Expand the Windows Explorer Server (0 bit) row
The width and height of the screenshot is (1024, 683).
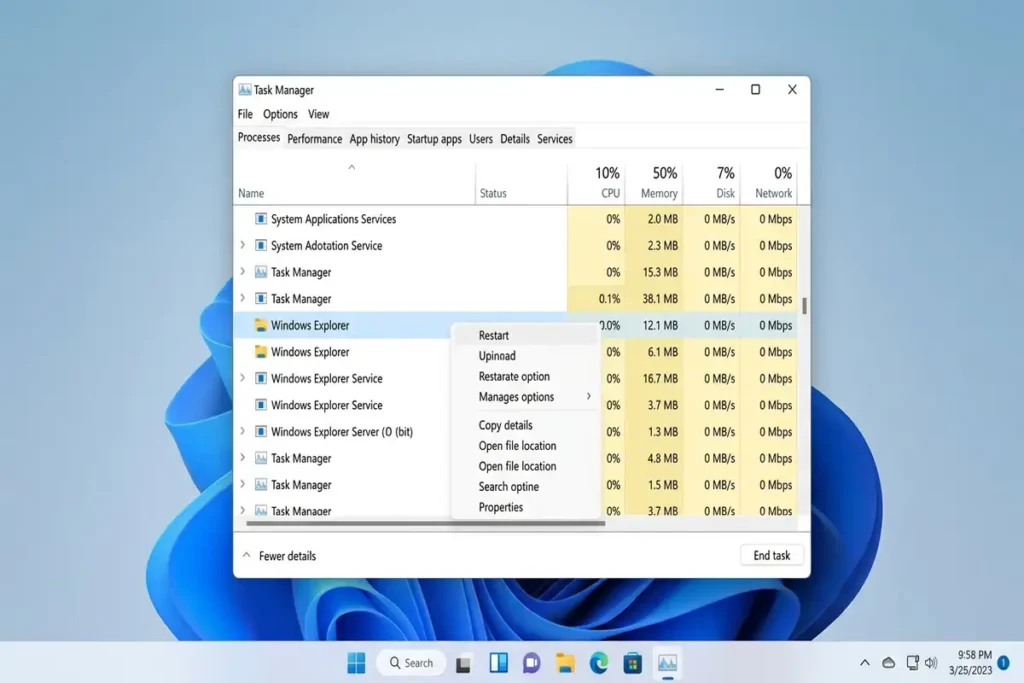[242, 431]
